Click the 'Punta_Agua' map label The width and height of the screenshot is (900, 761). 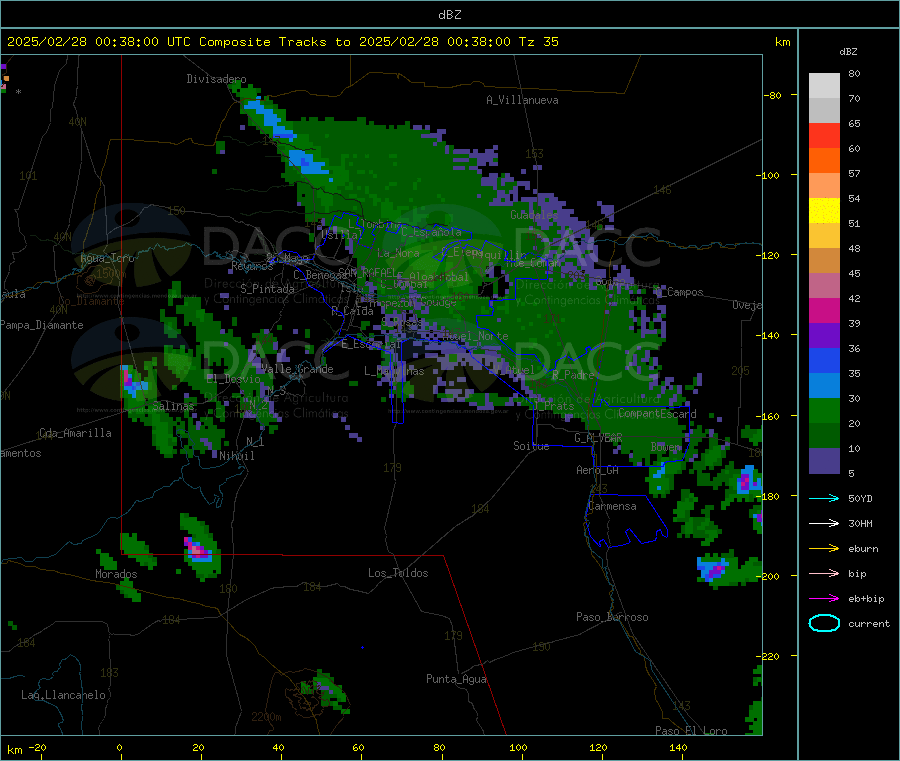pyautogui.click(x=456, y=679)
